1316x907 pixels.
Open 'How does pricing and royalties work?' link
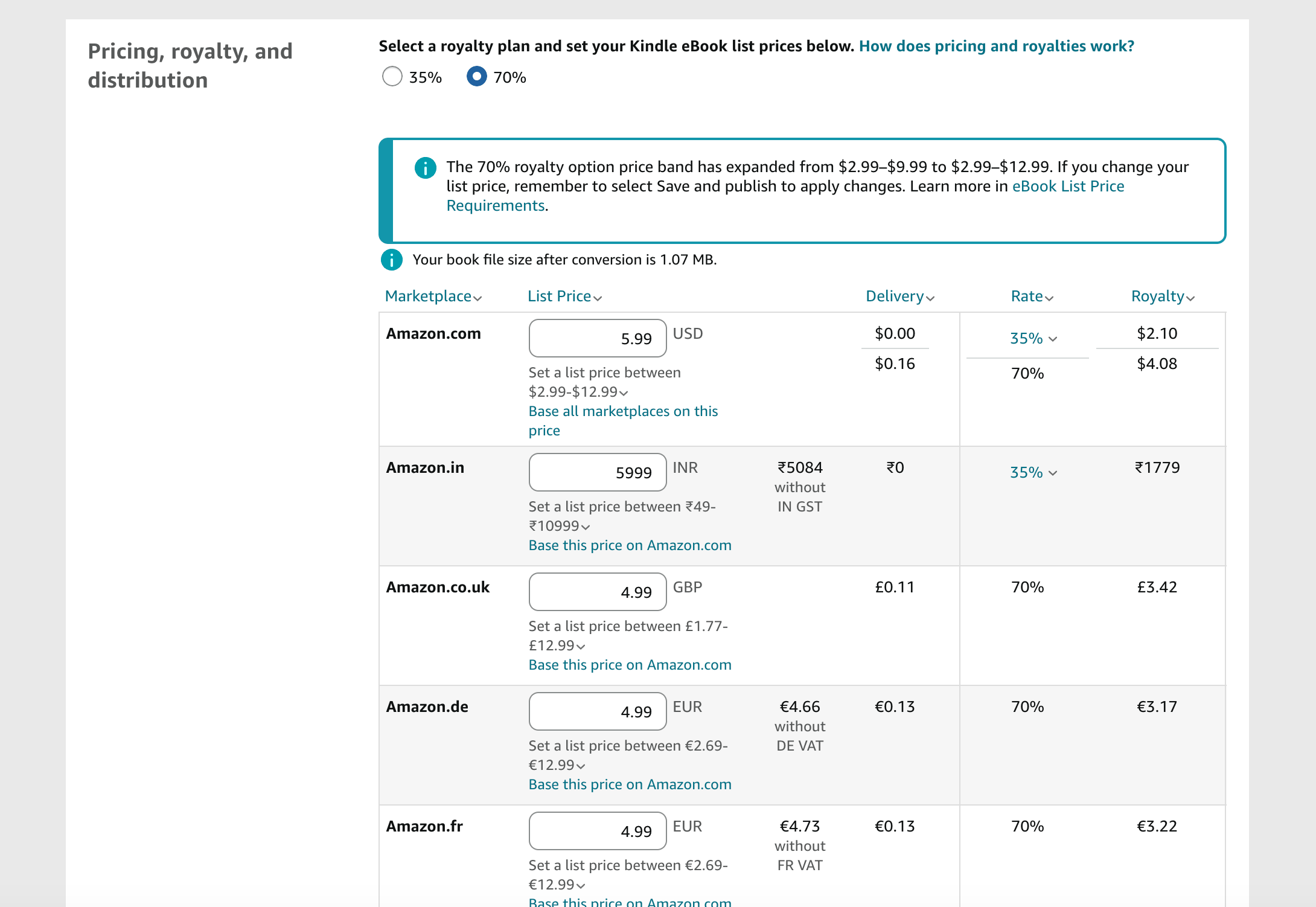(997, 46)
